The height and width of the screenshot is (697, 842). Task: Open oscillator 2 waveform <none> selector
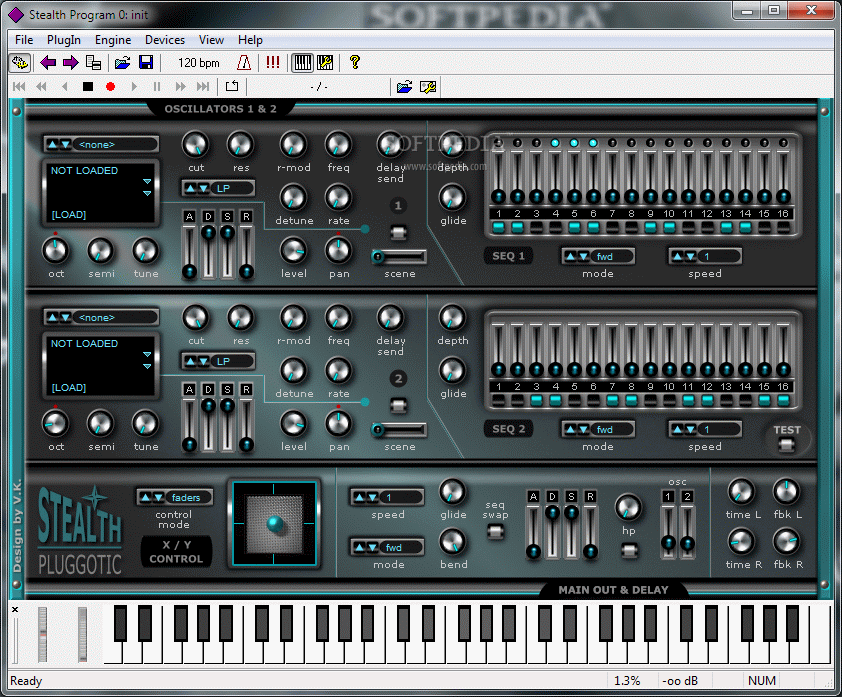[x=101, y=317]
